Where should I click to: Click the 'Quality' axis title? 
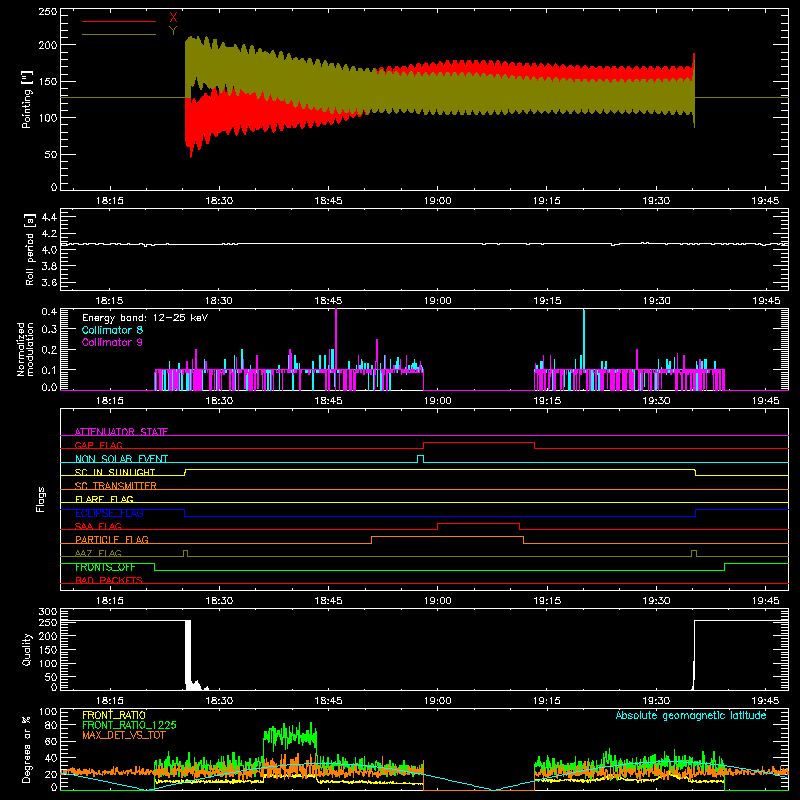[27, 649]
